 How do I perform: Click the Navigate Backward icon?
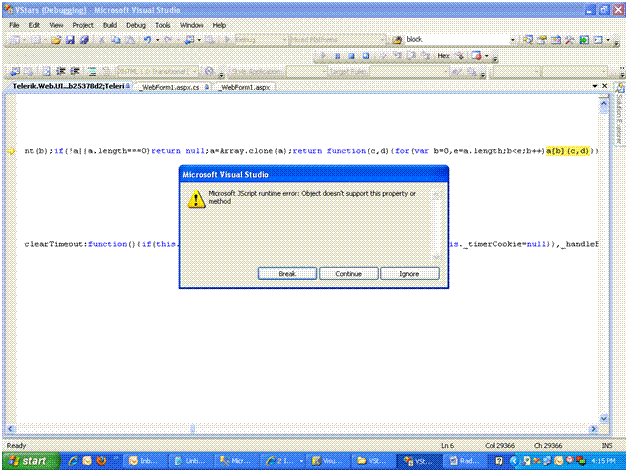tap(189, 40)
